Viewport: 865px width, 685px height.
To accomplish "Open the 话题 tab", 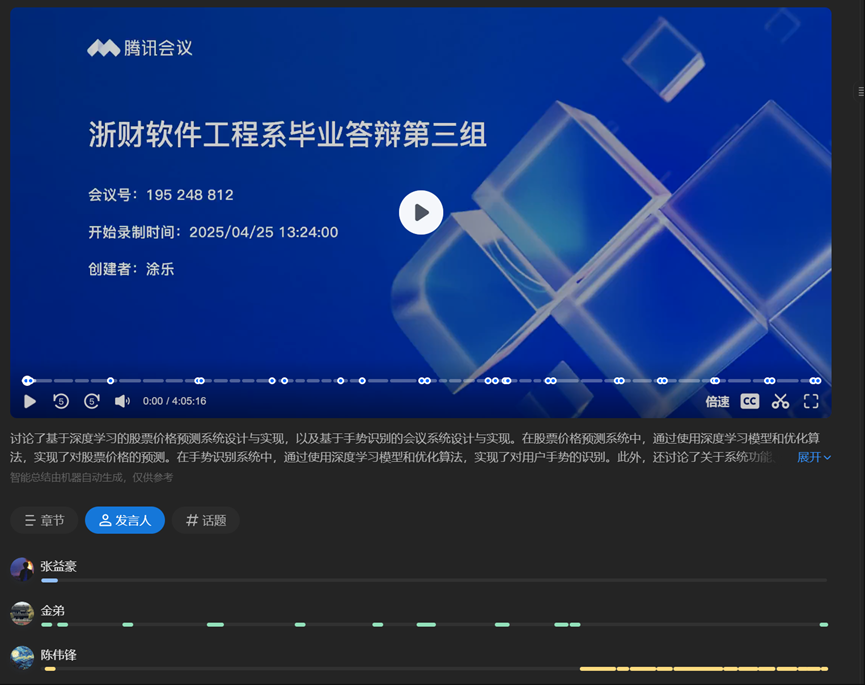I will coord(205,520).
